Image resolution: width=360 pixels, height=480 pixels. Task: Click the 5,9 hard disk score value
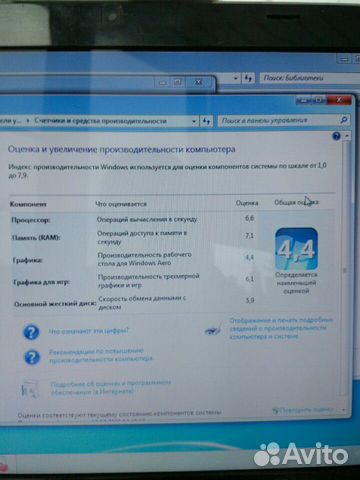point(250,300)
